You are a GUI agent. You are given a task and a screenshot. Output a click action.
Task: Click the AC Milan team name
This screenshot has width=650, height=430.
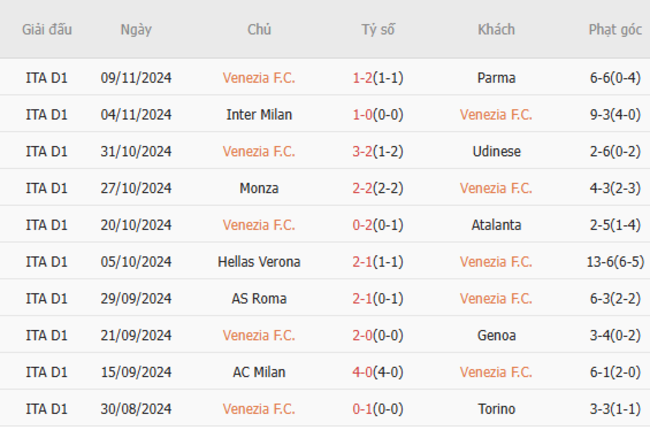point(259,372)
